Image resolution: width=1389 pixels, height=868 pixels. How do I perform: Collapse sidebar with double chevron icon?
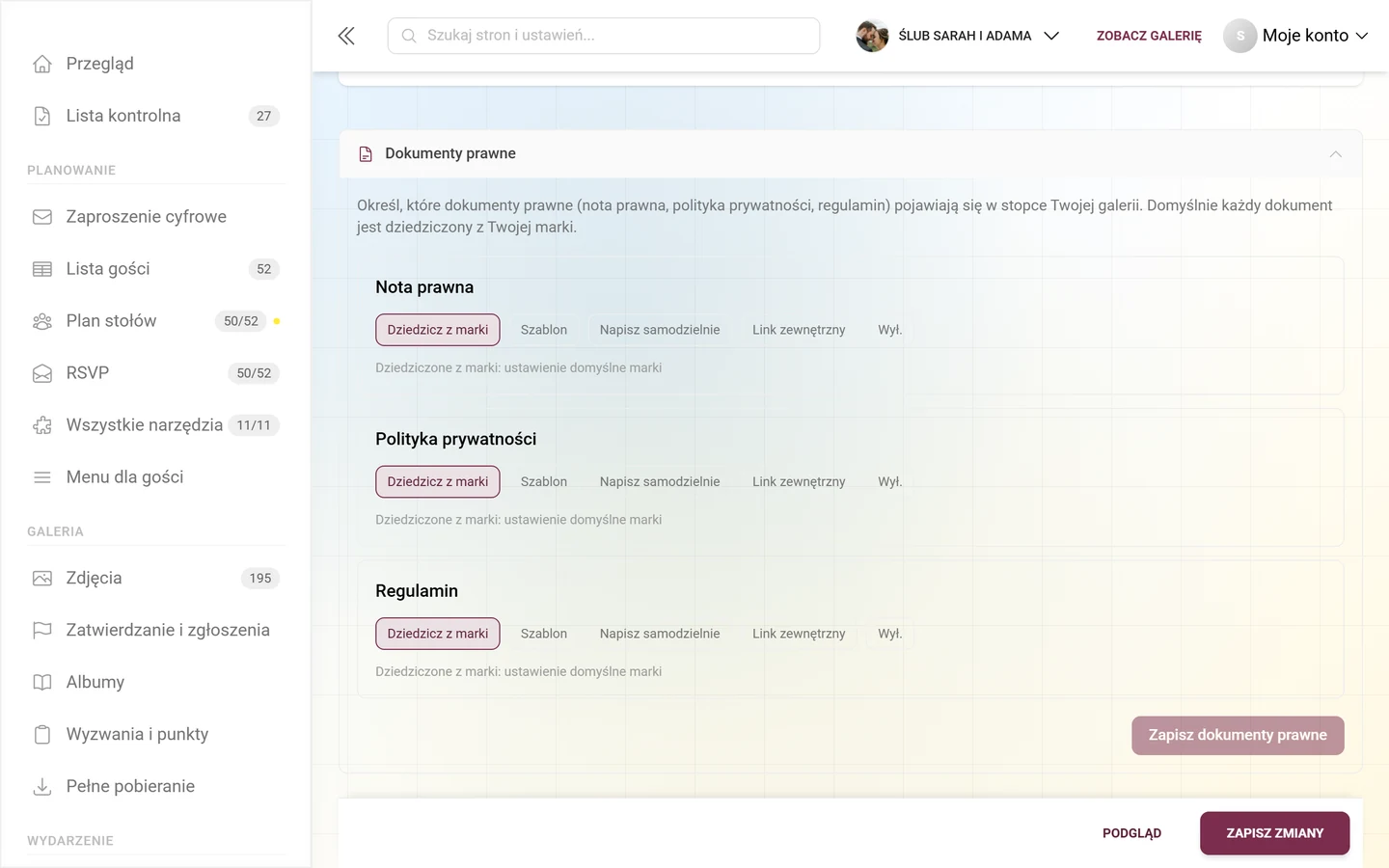click(346, 36)
